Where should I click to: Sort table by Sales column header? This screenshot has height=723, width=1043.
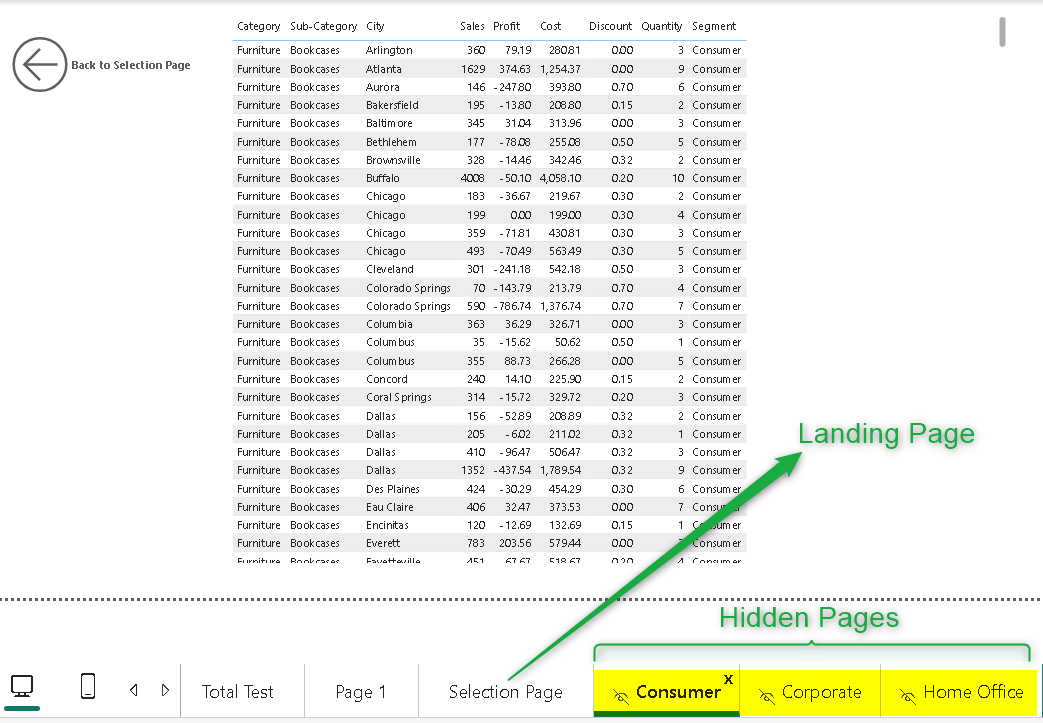472,27
